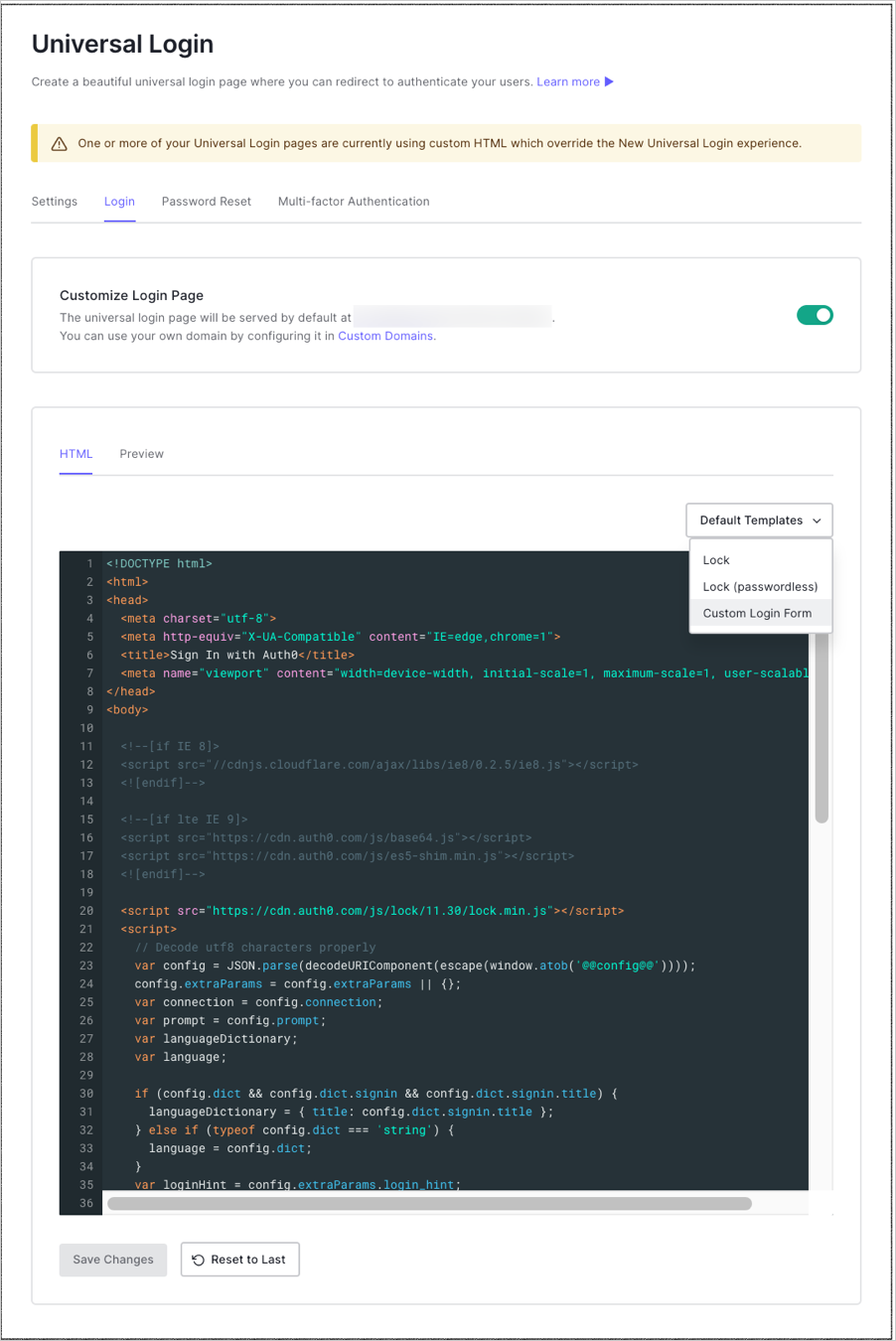Click the Learn more arrow icon
Viewport: 896px width, 1341px height.
point(608,82)
